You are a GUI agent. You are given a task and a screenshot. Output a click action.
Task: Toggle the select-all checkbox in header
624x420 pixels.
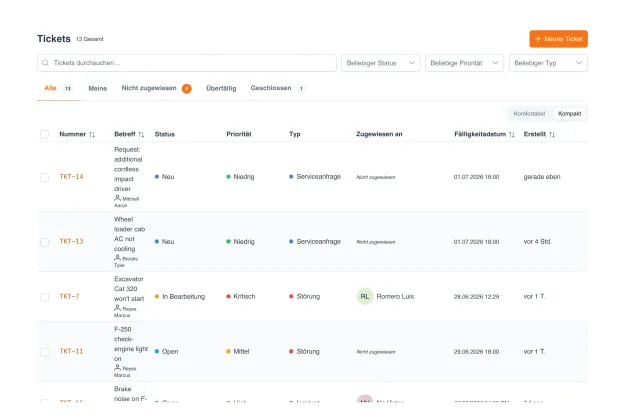click(x=45, y=135)
